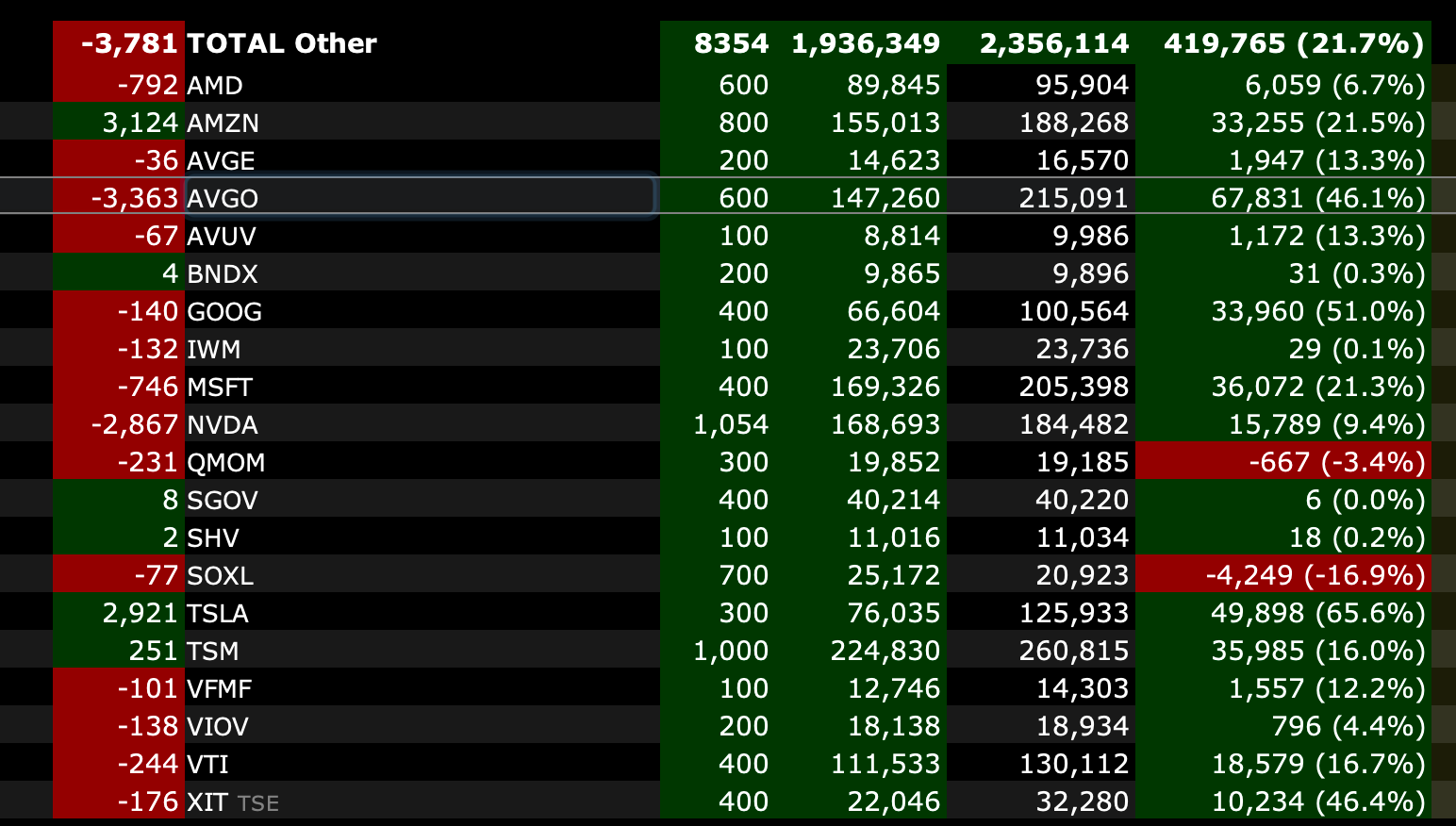This screenshot has height=826, width=1456.
Task: Click the 8354 total position quantity
Action: click(x=731, y=43)
